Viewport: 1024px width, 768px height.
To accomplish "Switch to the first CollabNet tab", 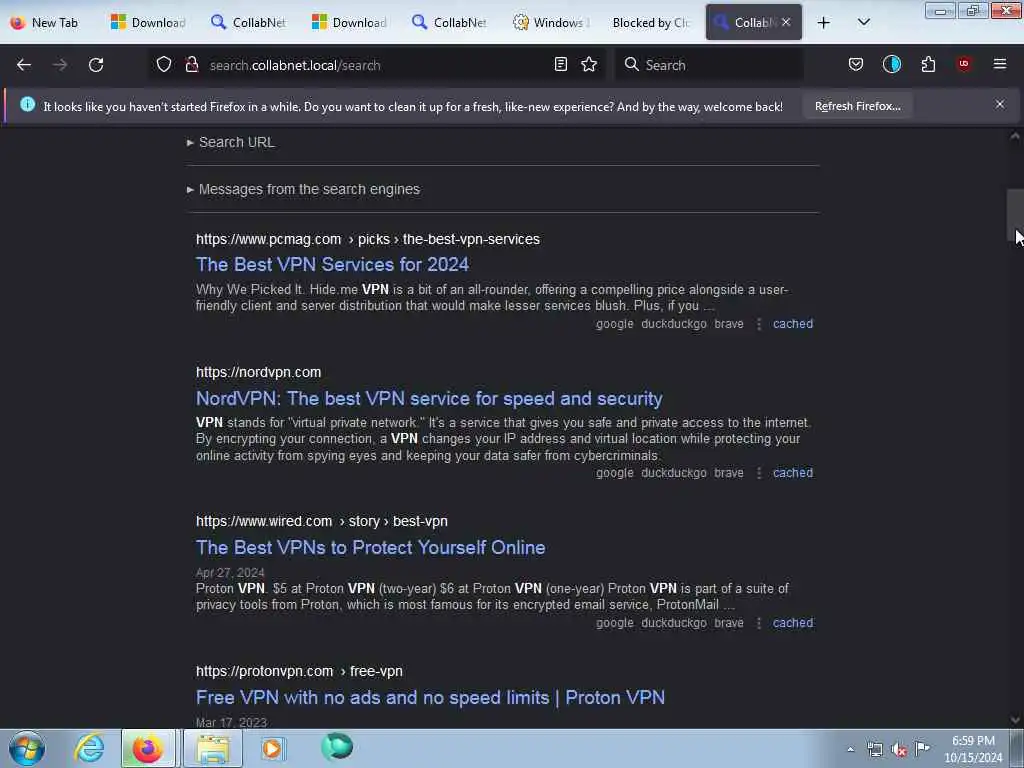I will coord(250,22).
